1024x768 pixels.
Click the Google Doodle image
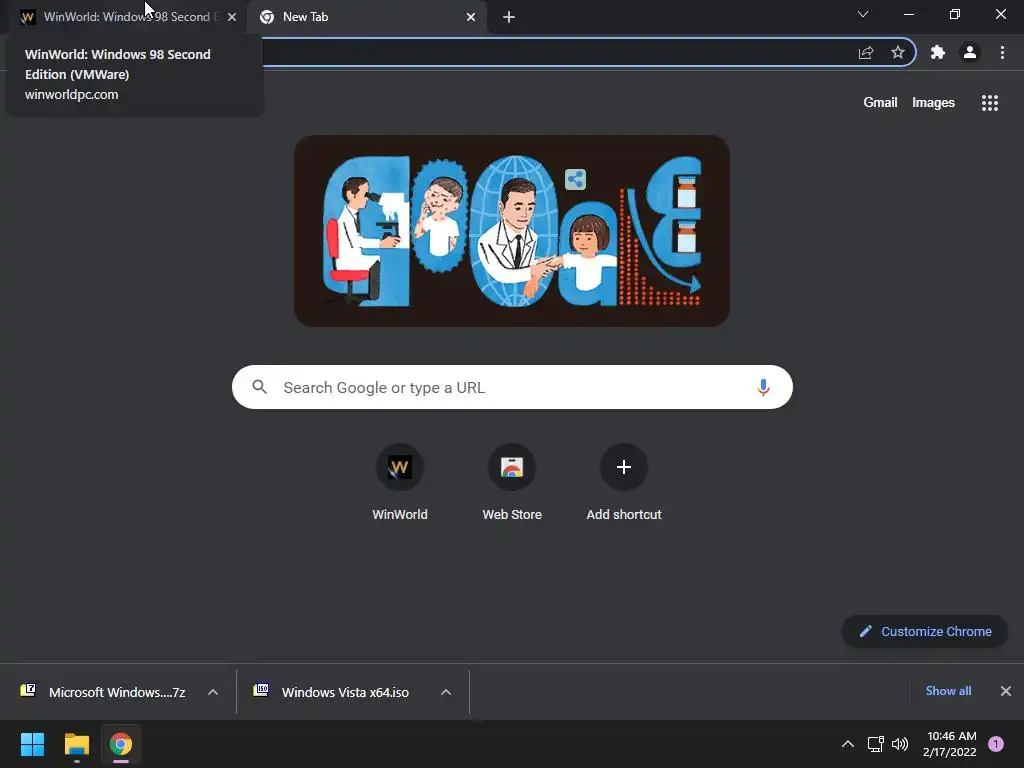512,231
